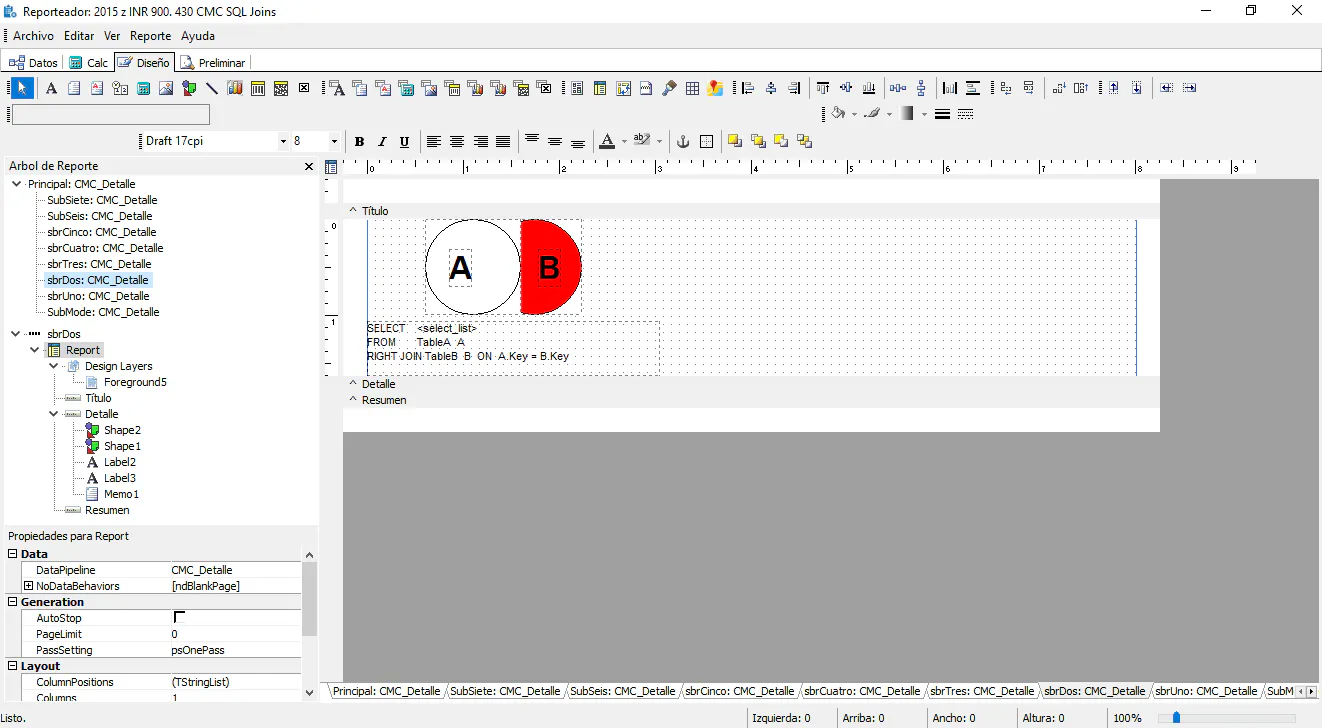Toggle the Resumen band collapse arrow
The width and height of the screenshot is (1322, 728).
[352, 400]
